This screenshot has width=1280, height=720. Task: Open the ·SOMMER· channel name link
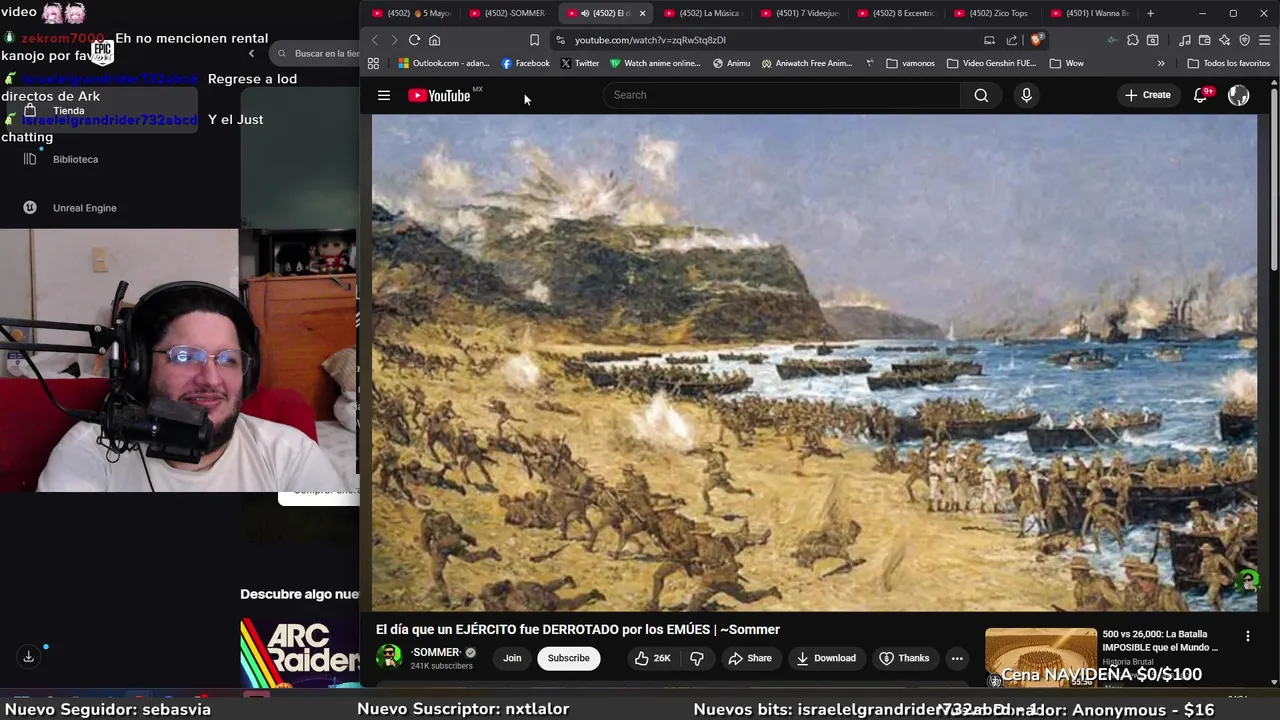tap(436, 652)
